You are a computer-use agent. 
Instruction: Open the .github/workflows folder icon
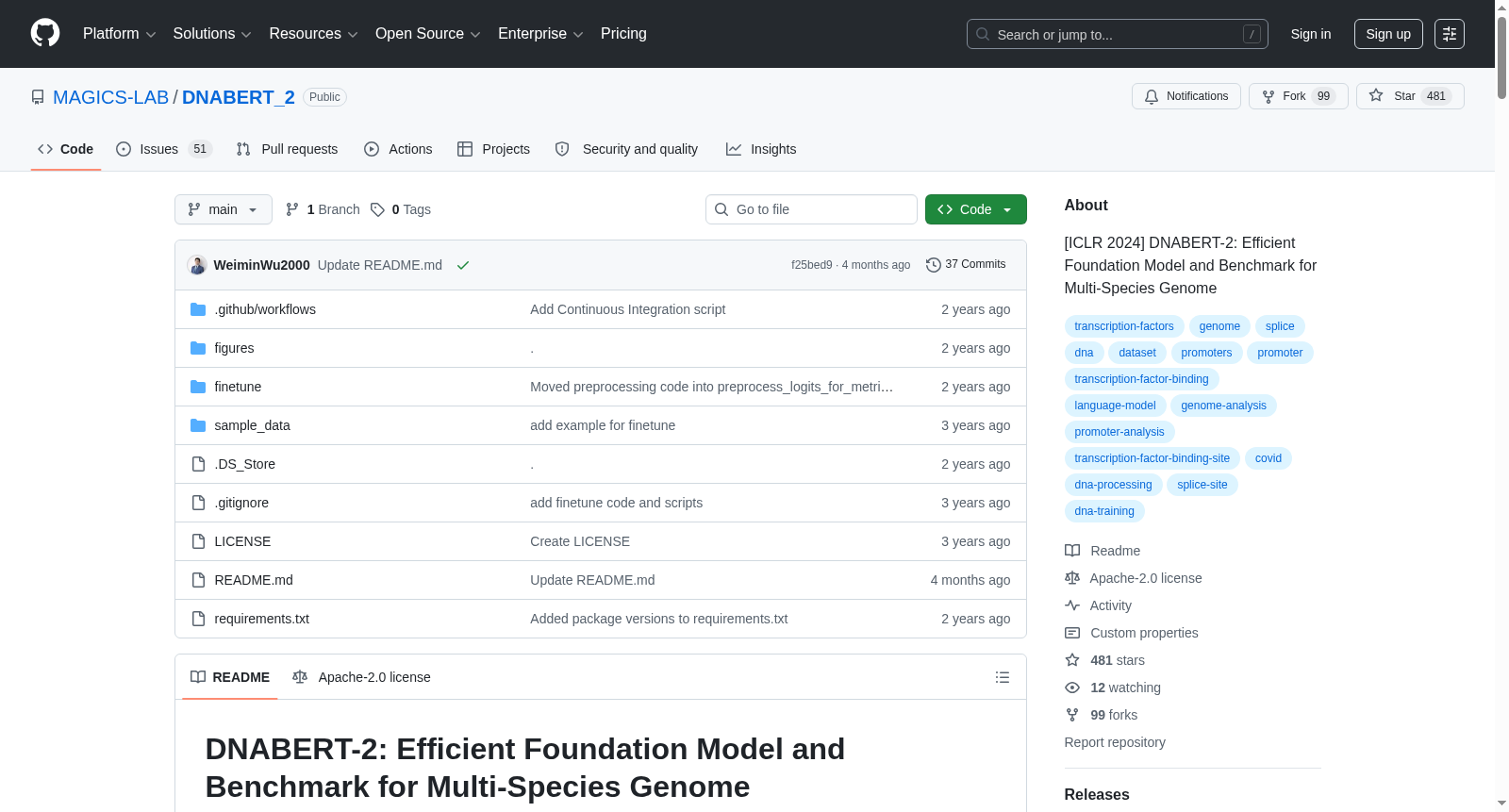pyautogui.click(x=198, y=309)
